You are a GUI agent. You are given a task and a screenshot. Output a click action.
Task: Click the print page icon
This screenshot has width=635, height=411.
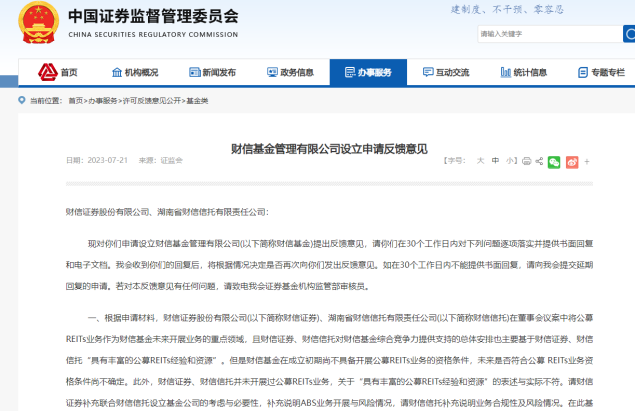pos(526,161)
